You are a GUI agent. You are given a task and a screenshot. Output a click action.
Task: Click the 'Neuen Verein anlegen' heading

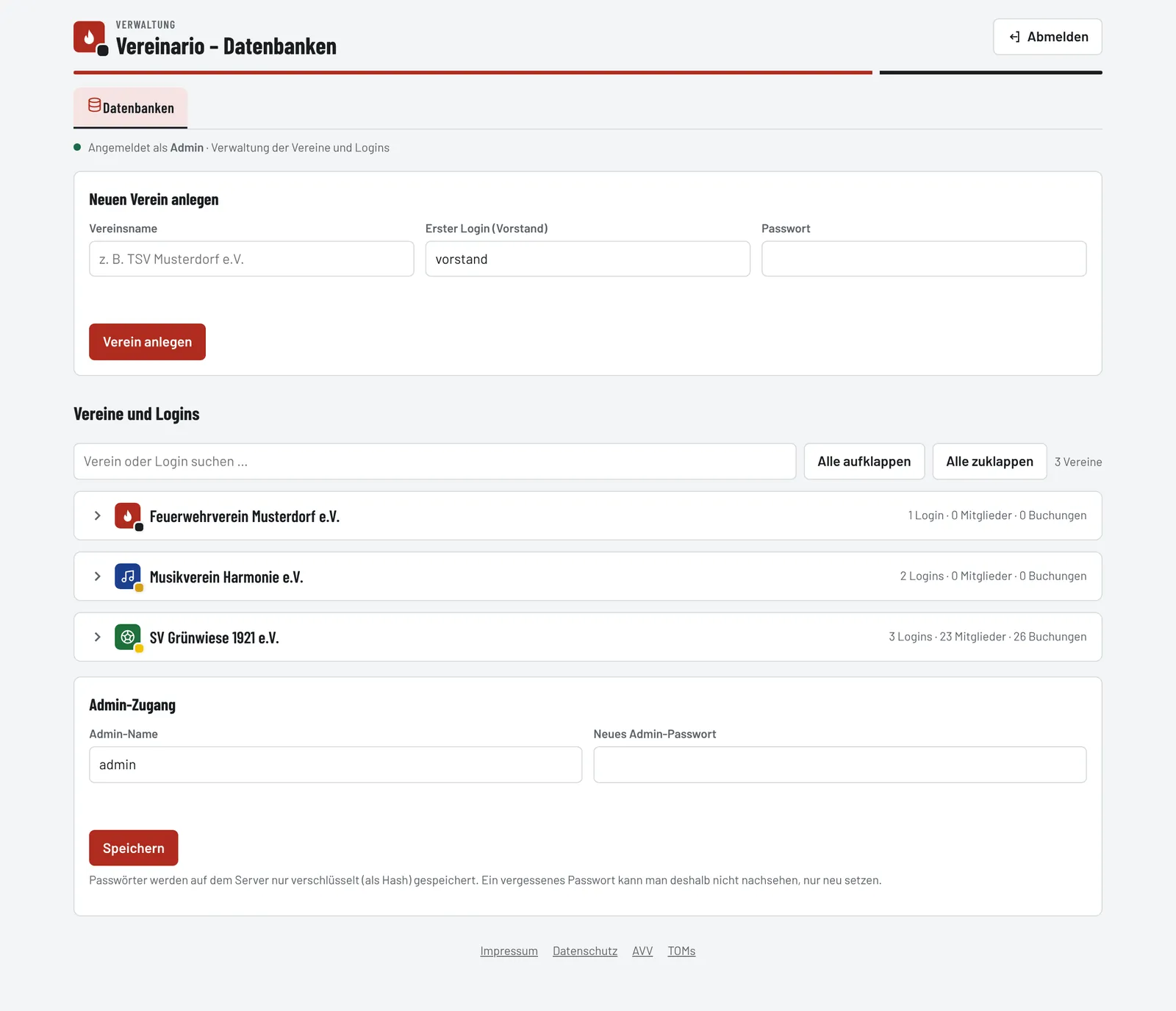pyautogui.click(x=154, y=199)
